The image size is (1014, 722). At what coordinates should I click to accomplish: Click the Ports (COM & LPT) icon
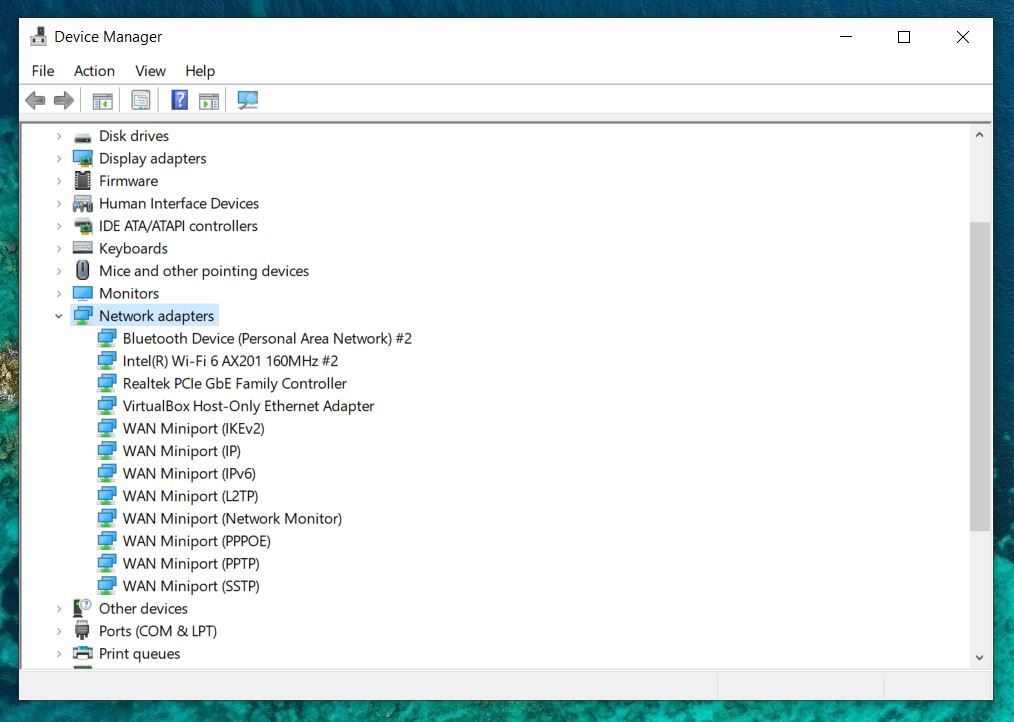tap(82, 630)
